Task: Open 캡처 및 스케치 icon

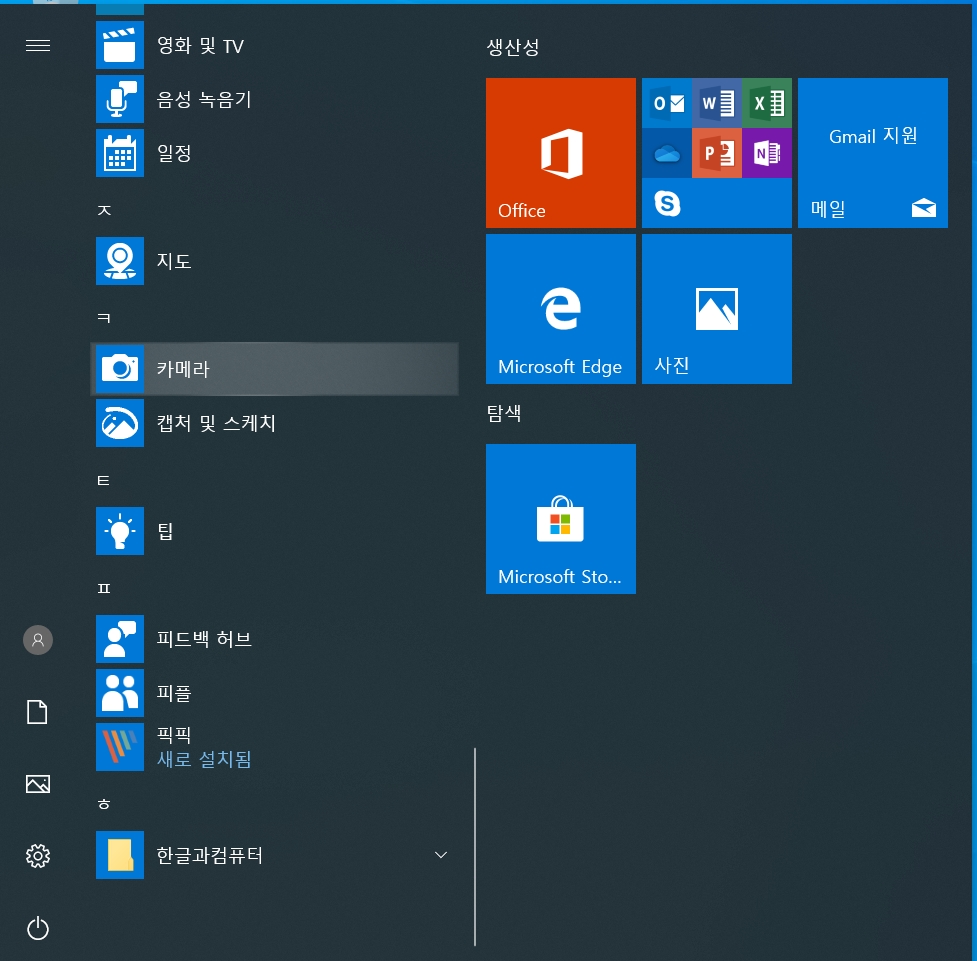Action: tap(120, 423)
